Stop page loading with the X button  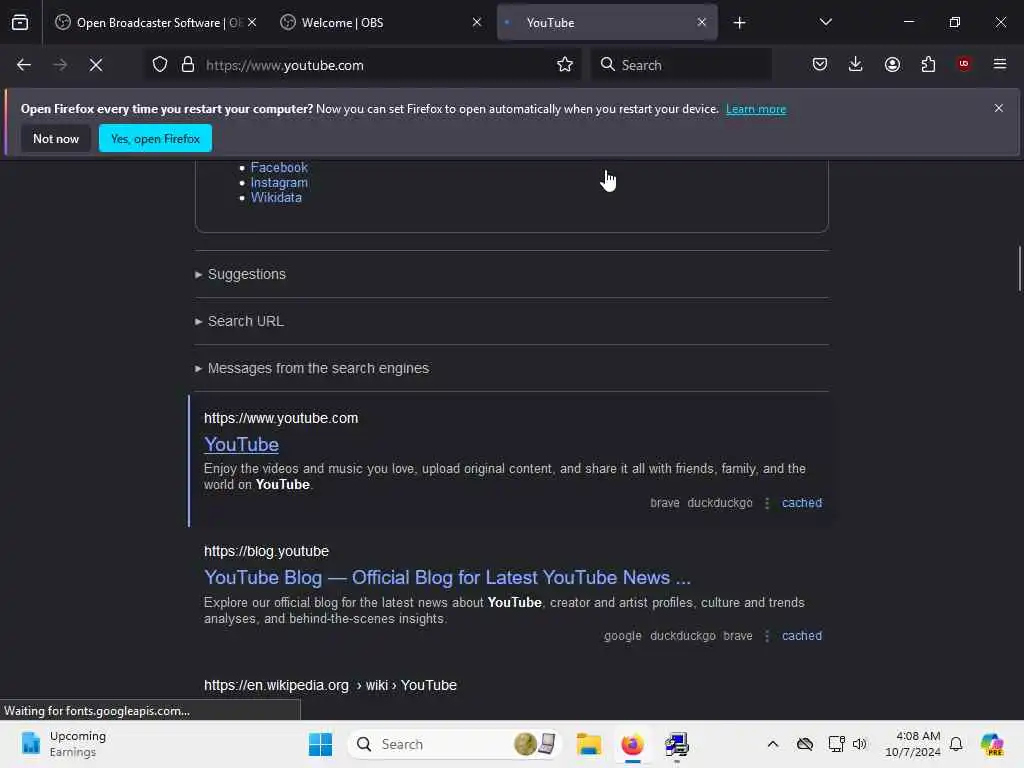coord(96,65)
